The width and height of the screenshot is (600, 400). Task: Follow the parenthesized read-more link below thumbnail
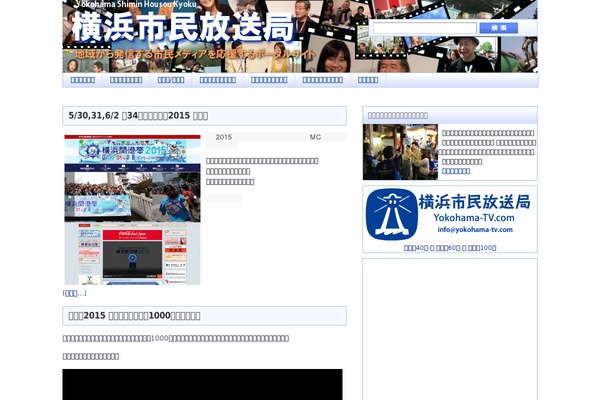click(x=74, y=293)
